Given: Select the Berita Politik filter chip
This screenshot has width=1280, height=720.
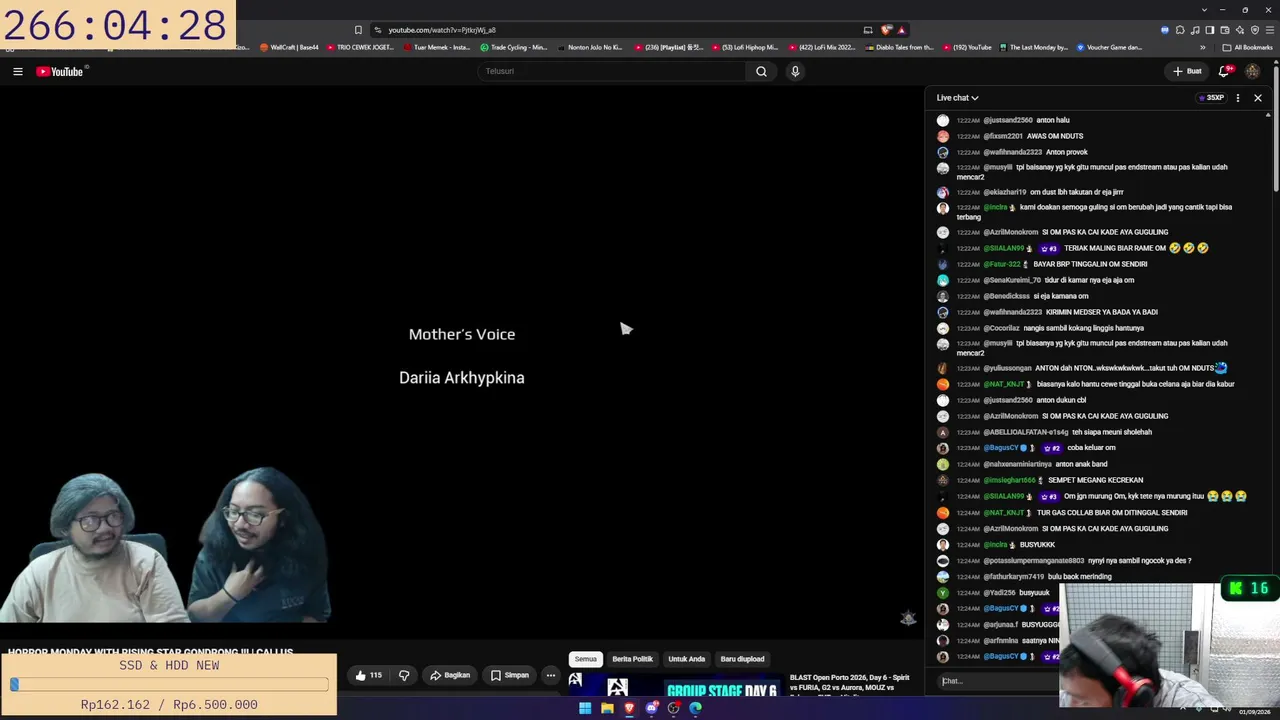Looking at the screenshot, I should click(632, 659).
